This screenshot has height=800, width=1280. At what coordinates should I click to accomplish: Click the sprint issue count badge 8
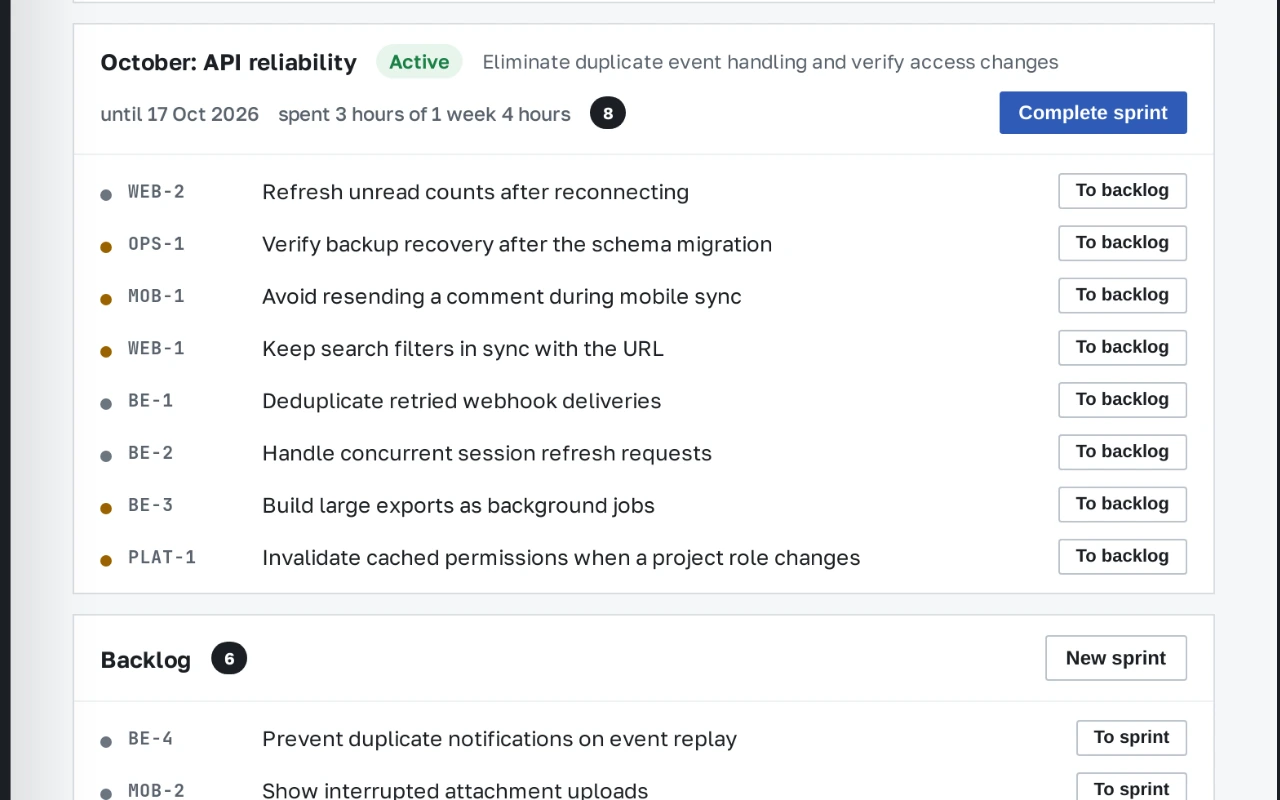click(x=608, y=113)
